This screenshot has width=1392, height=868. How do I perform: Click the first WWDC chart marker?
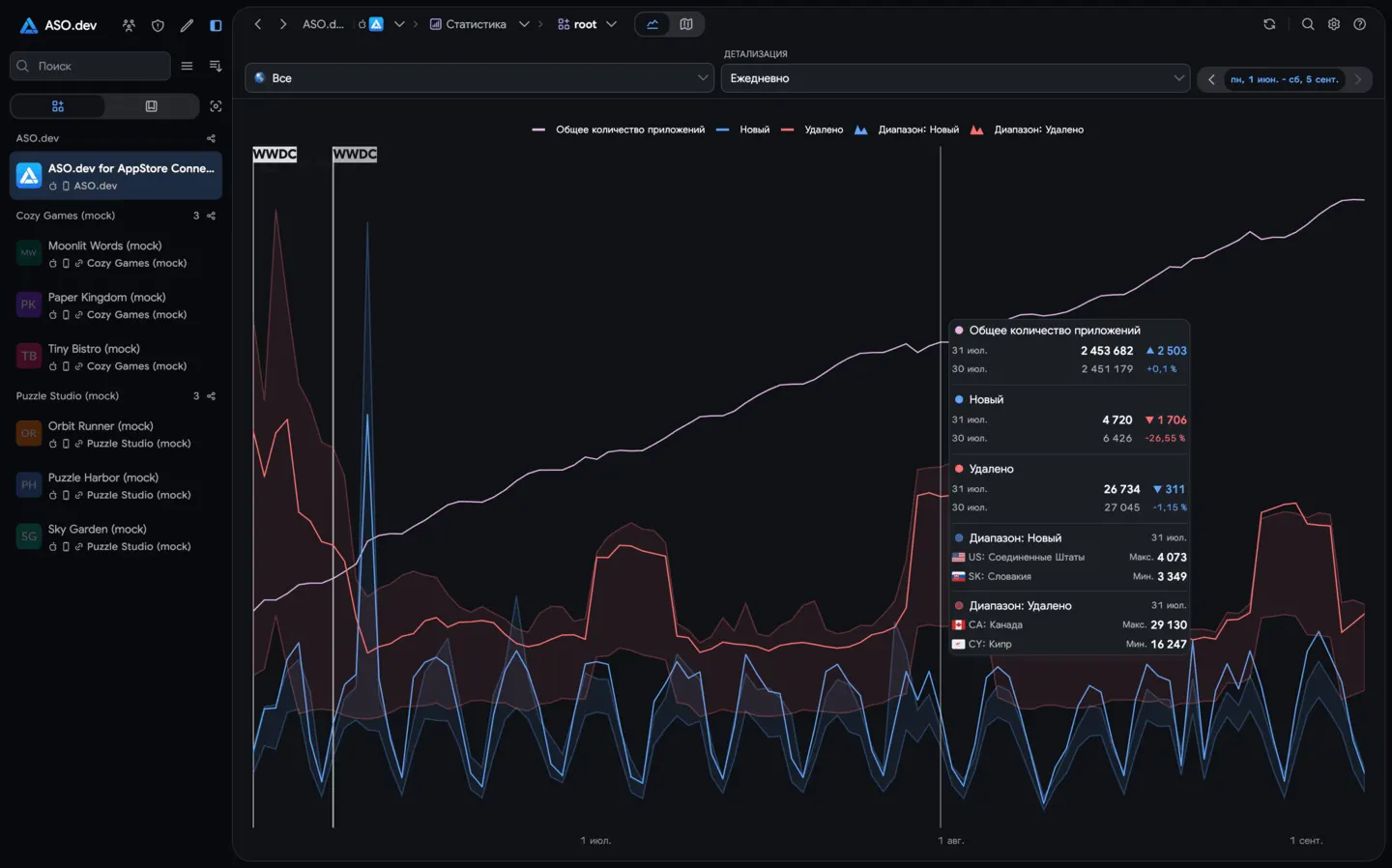(x=275, y=154)
